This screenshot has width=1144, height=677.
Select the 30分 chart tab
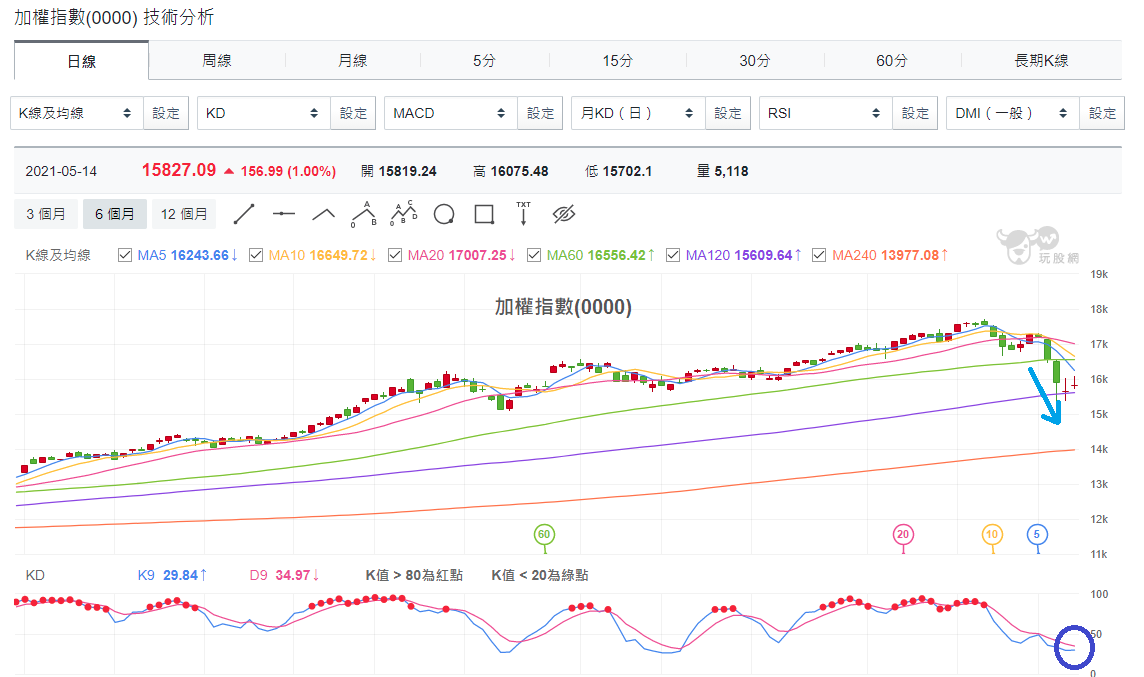click(754, 61)
